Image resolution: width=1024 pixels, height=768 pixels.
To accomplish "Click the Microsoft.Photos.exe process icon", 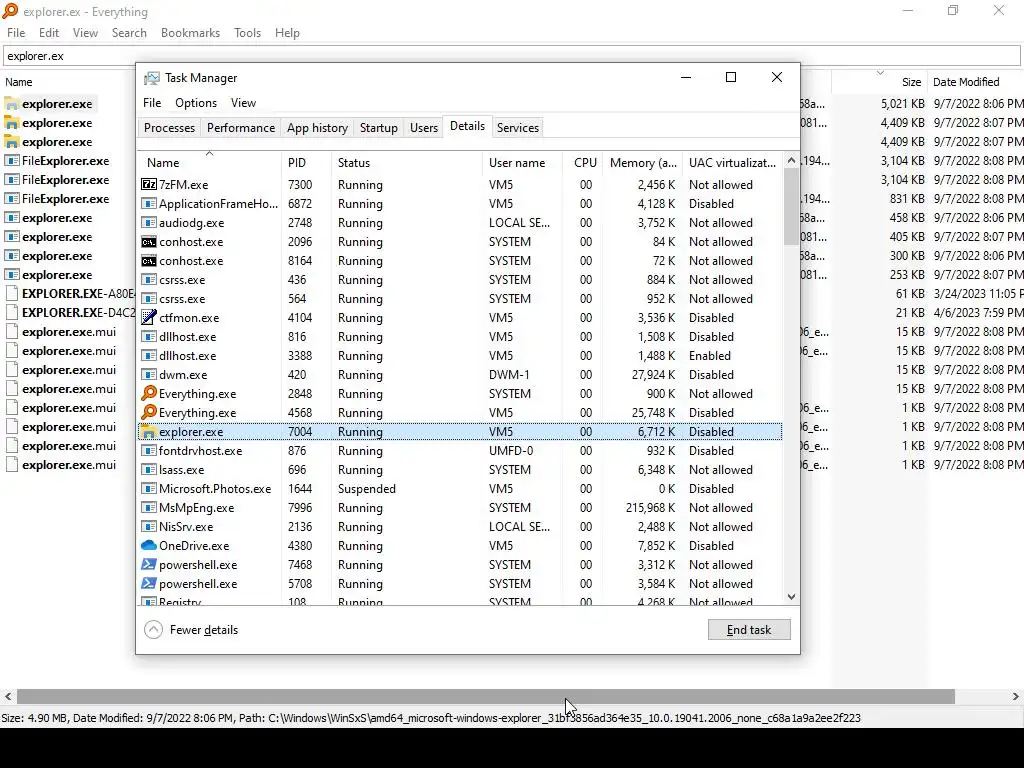I will (x=149, y=488).
